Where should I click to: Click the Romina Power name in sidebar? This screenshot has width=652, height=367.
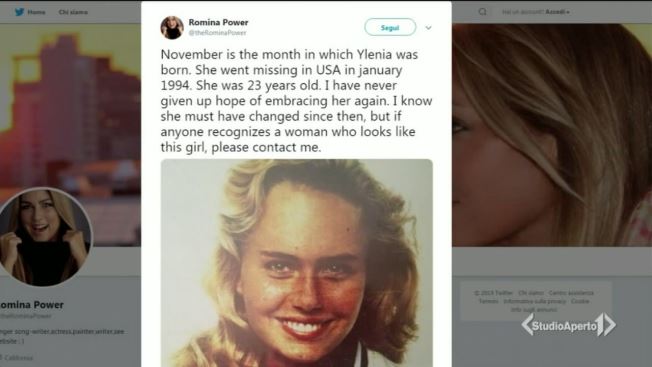tap(32, 305)
